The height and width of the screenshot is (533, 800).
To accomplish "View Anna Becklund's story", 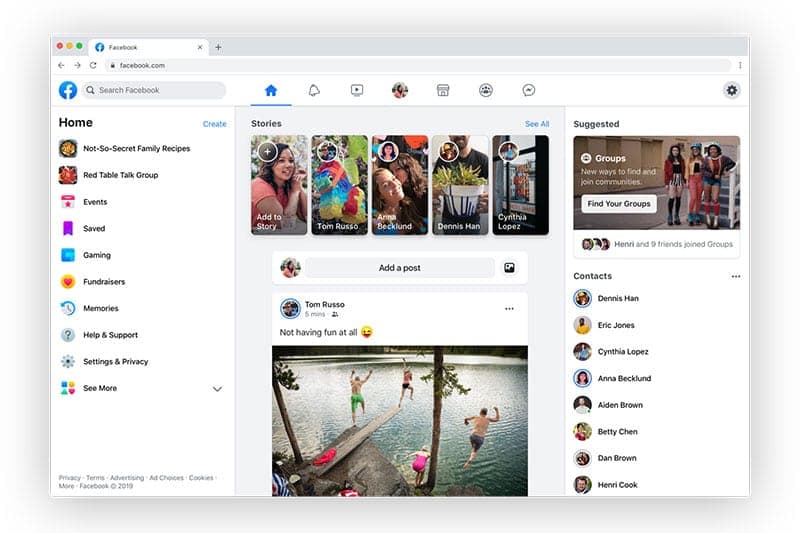I will [400, 185].
